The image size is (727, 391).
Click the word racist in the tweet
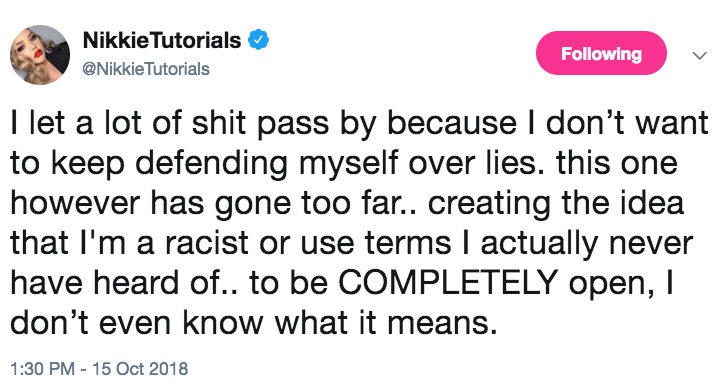208,243
